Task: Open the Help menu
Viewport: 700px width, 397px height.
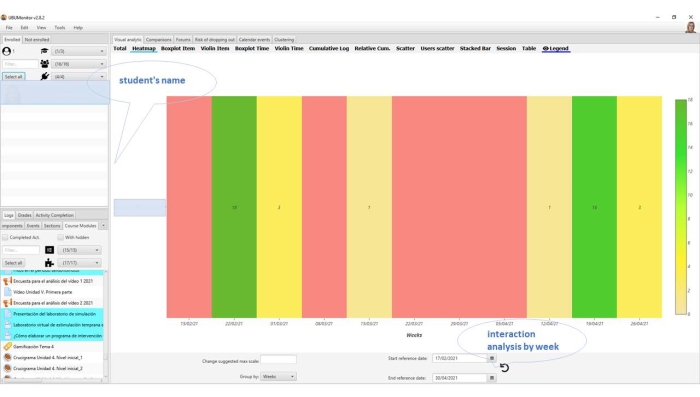Action: click(x=78, y=28)
